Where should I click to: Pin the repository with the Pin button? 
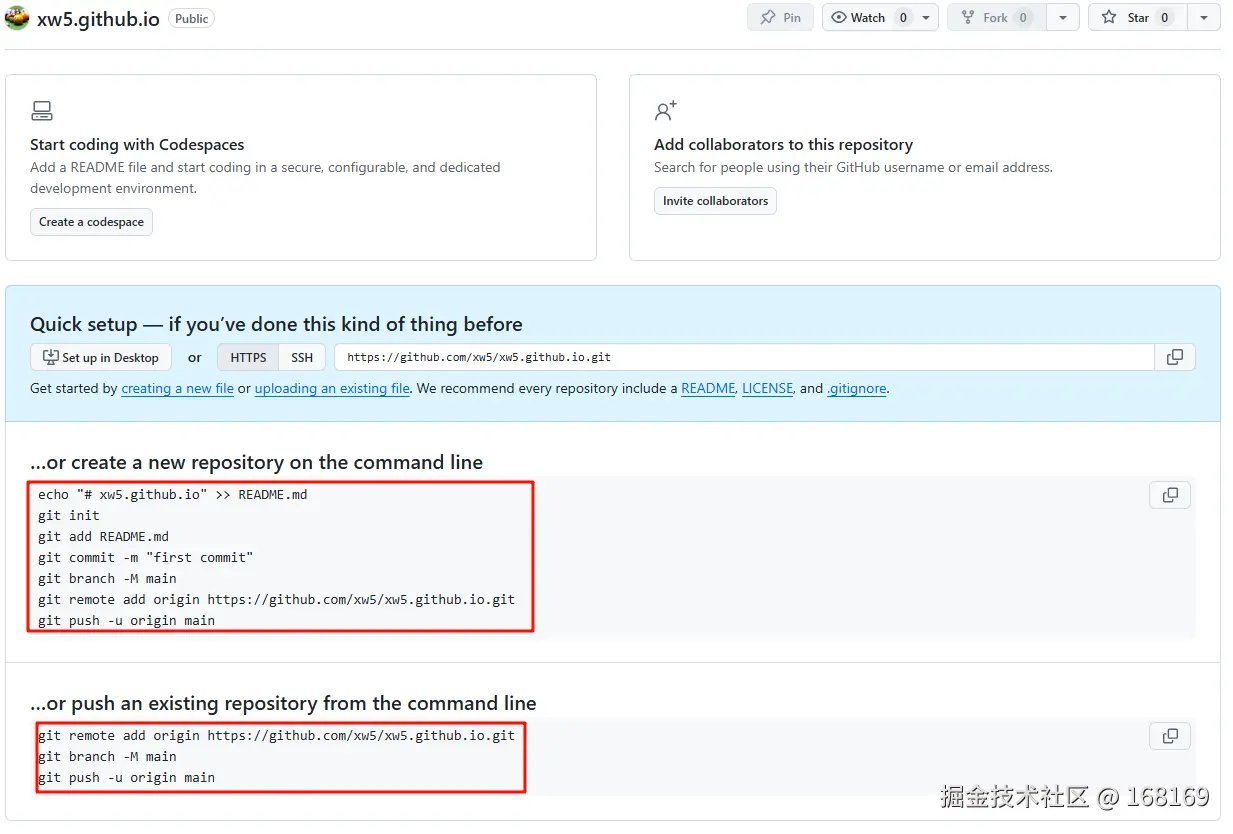[781, 18]
